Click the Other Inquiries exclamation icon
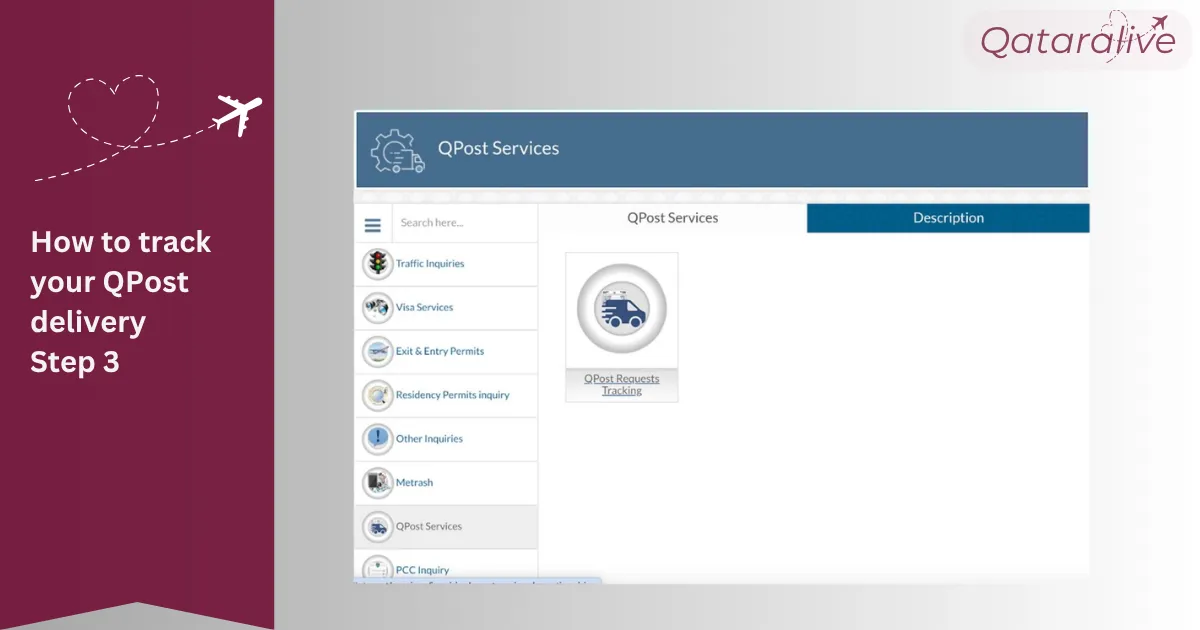This screenshot has width=1200, height=630. coord(377,439)
